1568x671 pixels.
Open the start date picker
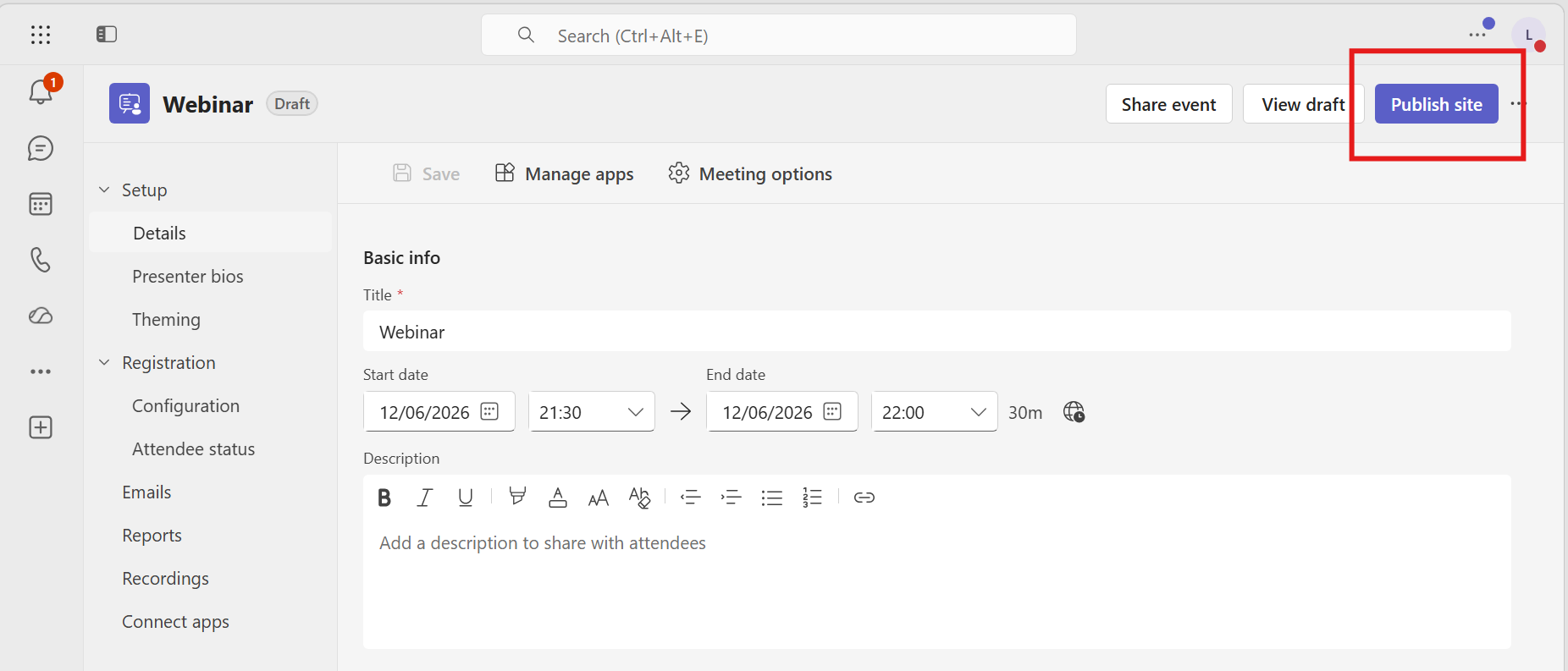click(489, 411)
